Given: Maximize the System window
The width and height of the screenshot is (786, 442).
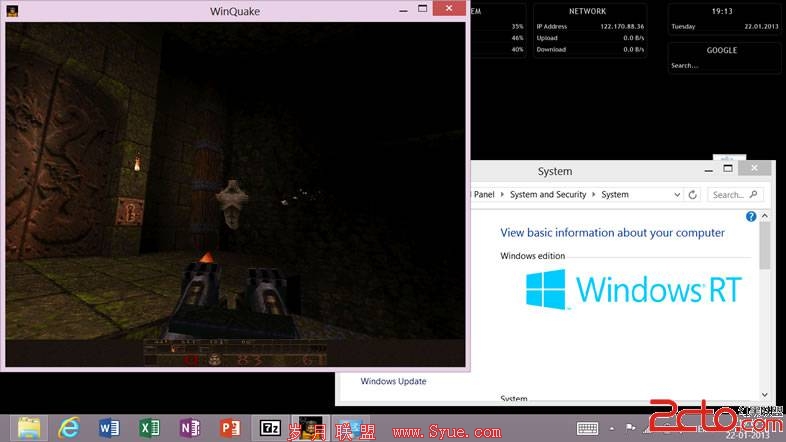Looking at the screenshot, I should (x=728, y=168).
